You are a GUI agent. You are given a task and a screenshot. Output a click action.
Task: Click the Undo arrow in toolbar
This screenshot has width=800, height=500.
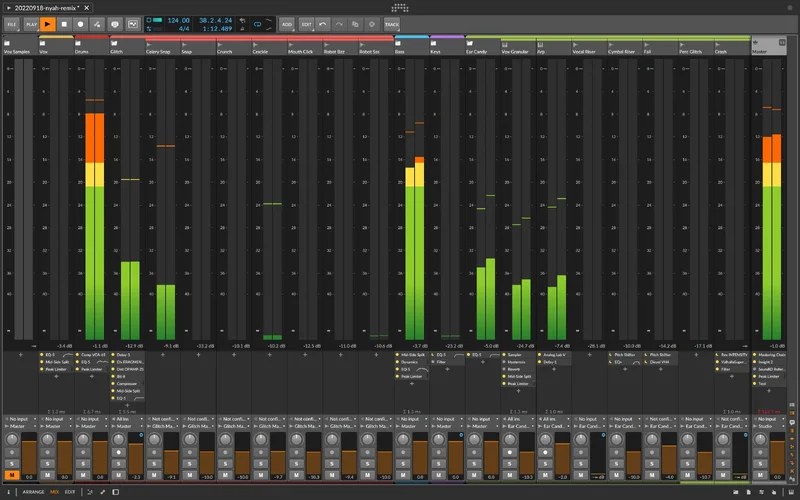pos(322,22)
